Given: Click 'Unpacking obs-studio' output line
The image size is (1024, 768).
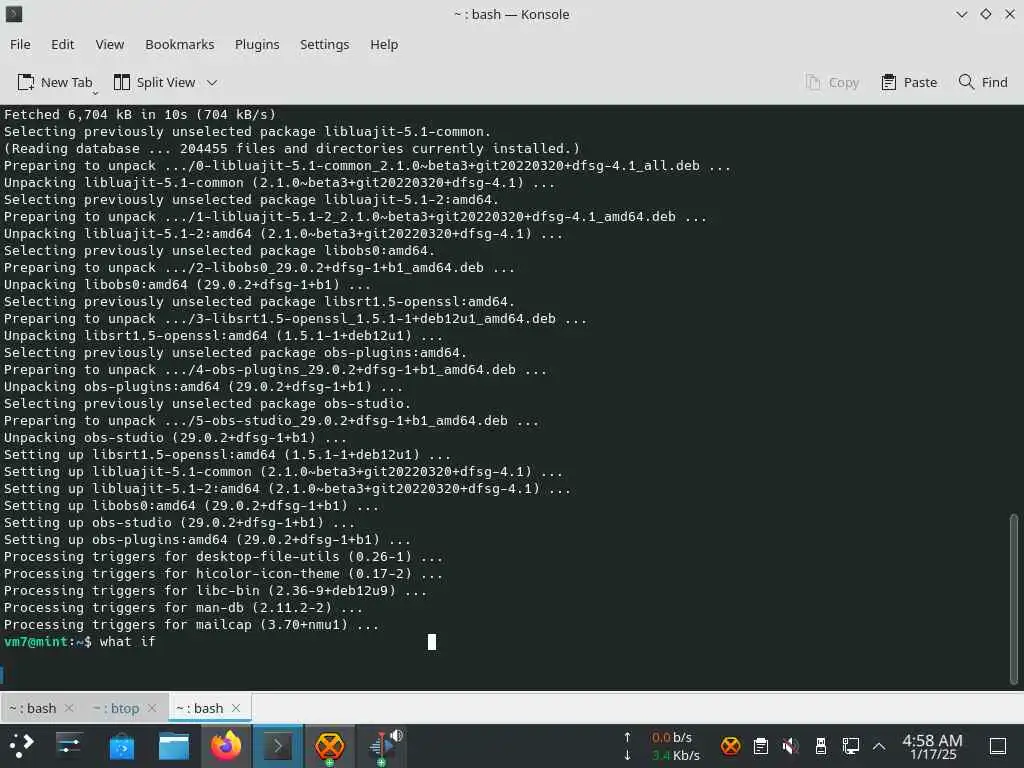Looking at the screenshot, I should point(175,438).
